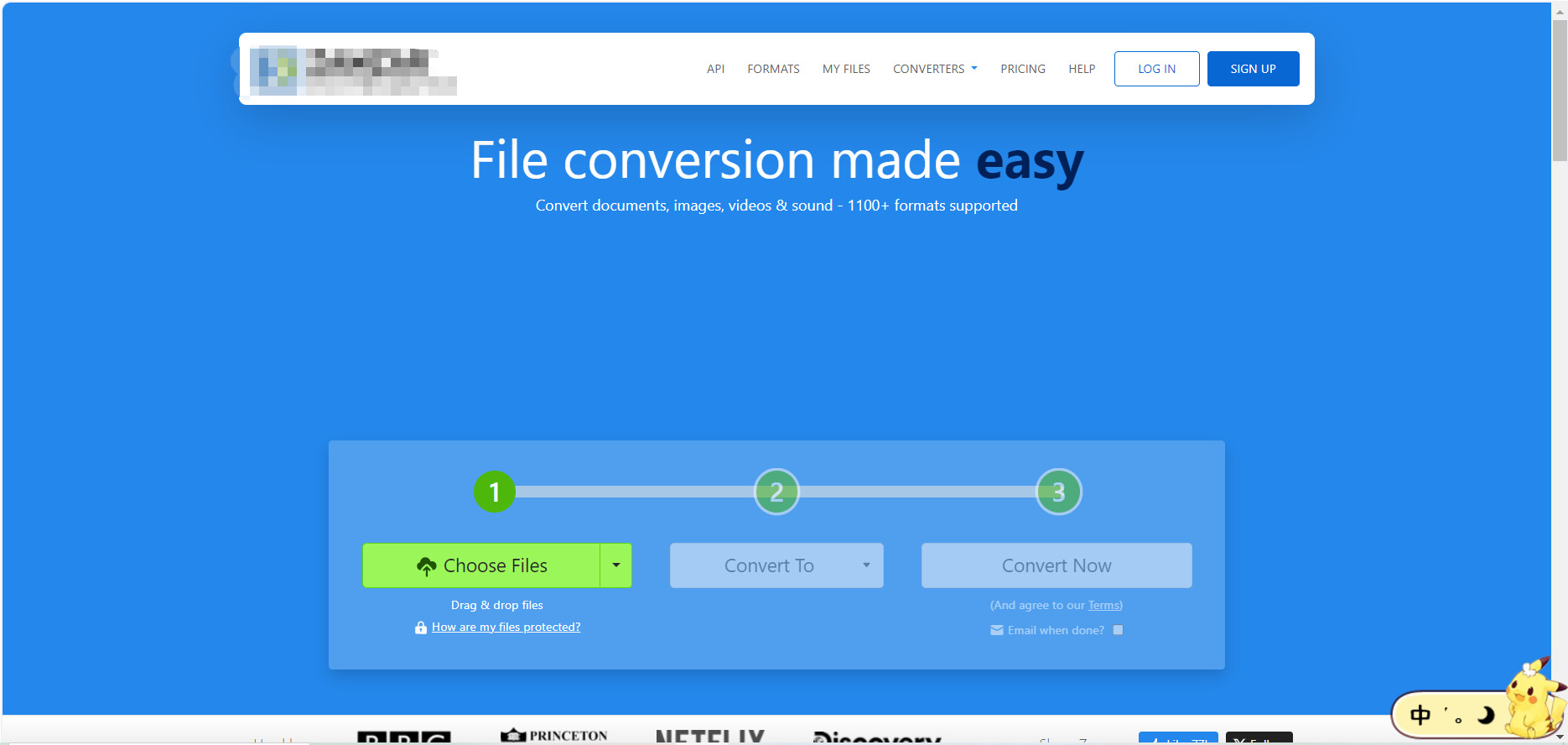This screenshot has height=745, width=1568.
Task: Open the API page from the navigation
Action: click(715, 69)
